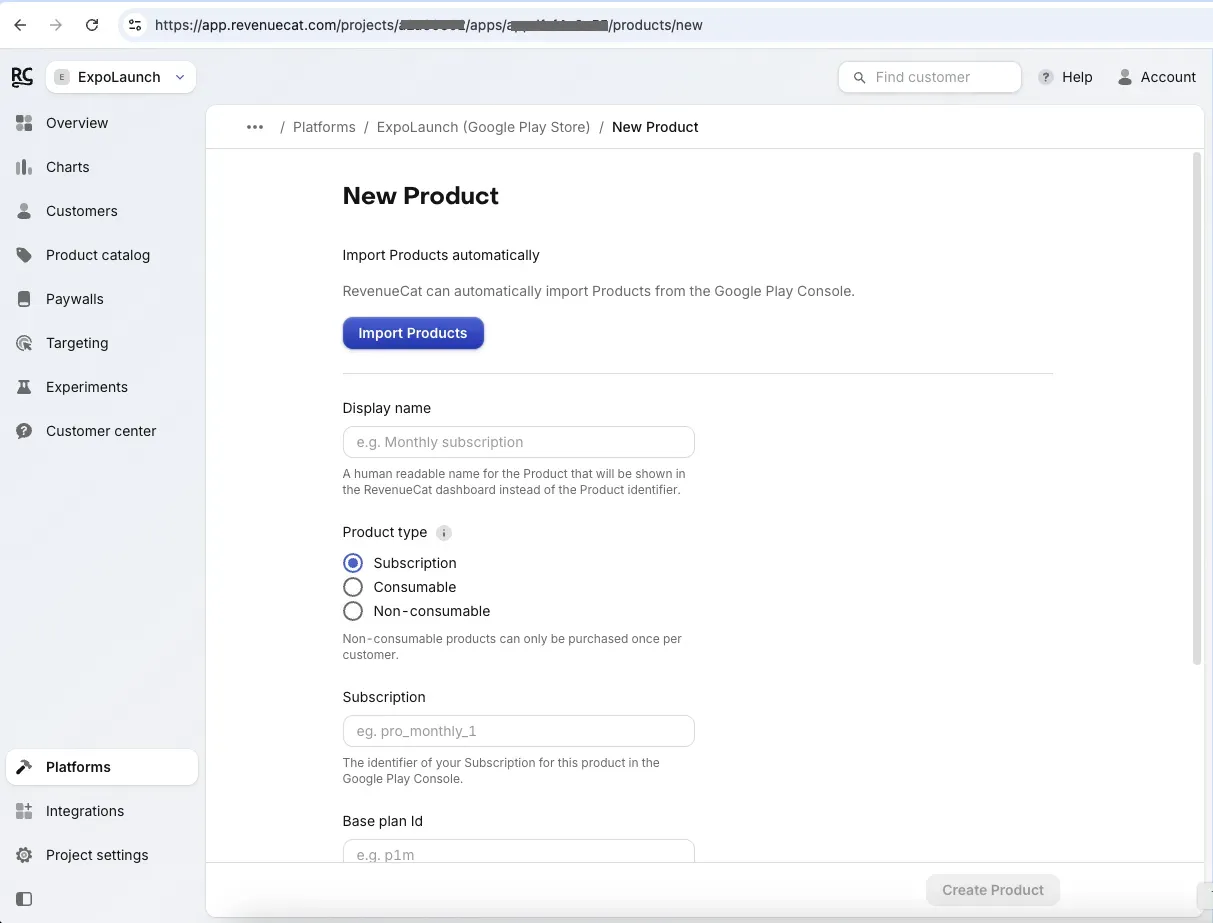Click the Integrations icon
Image resolution: width=1213 pixels, height=923 pixels.
click(24, 811)
